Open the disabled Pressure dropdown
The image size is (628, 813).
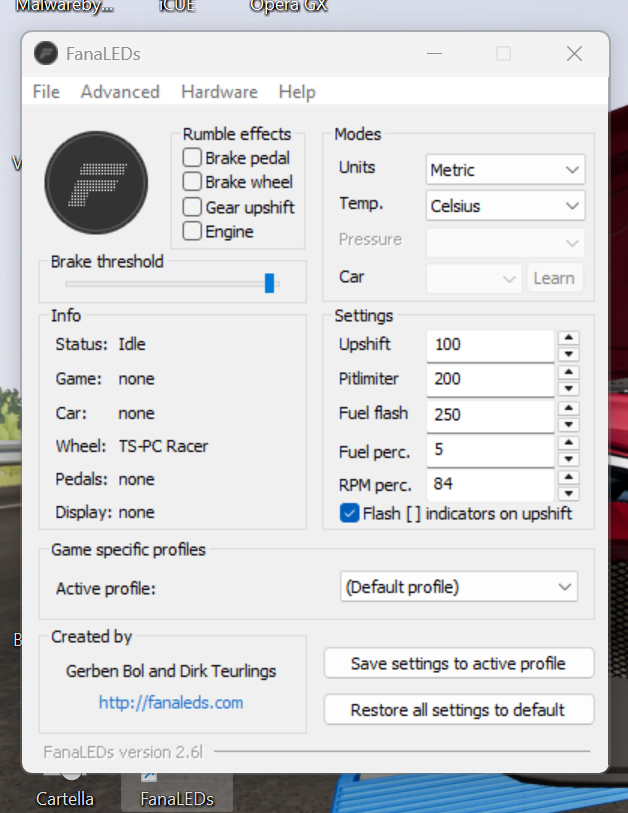tap(505, 242)
